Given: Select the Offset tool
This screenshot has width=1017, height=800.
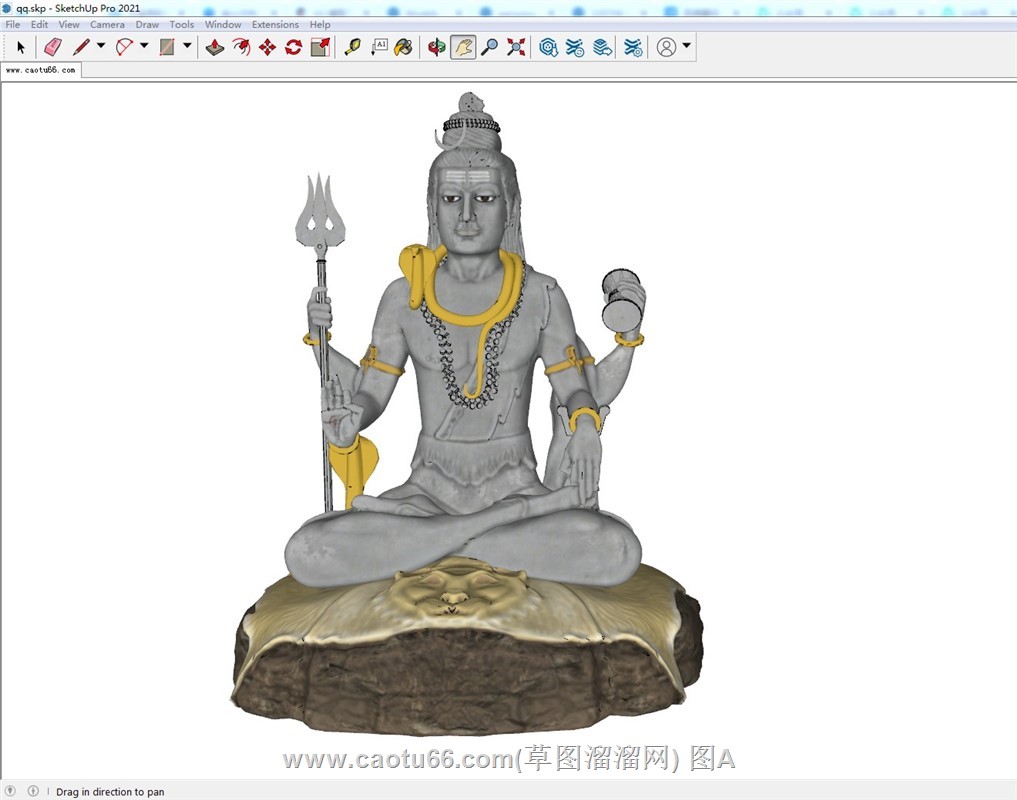Looking at the screenshot, I should click(x=241, y=47).
